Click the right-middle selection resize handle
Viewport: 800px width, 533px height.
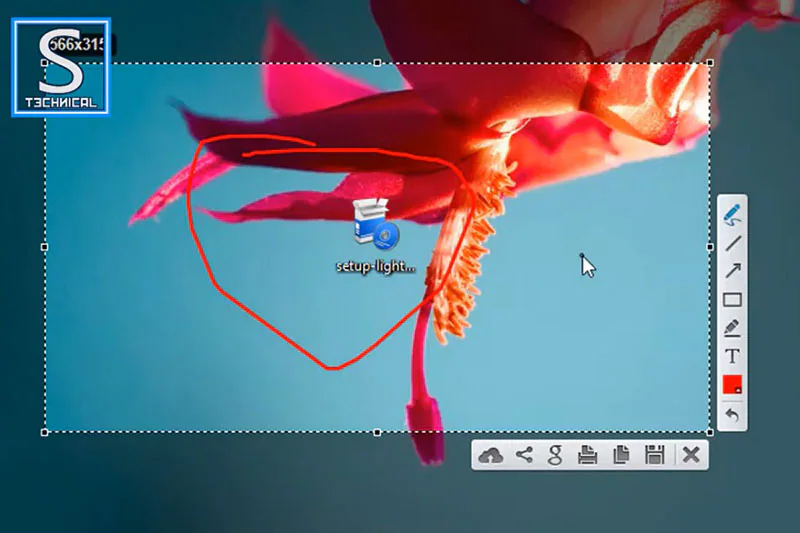(x=710, y=247)
